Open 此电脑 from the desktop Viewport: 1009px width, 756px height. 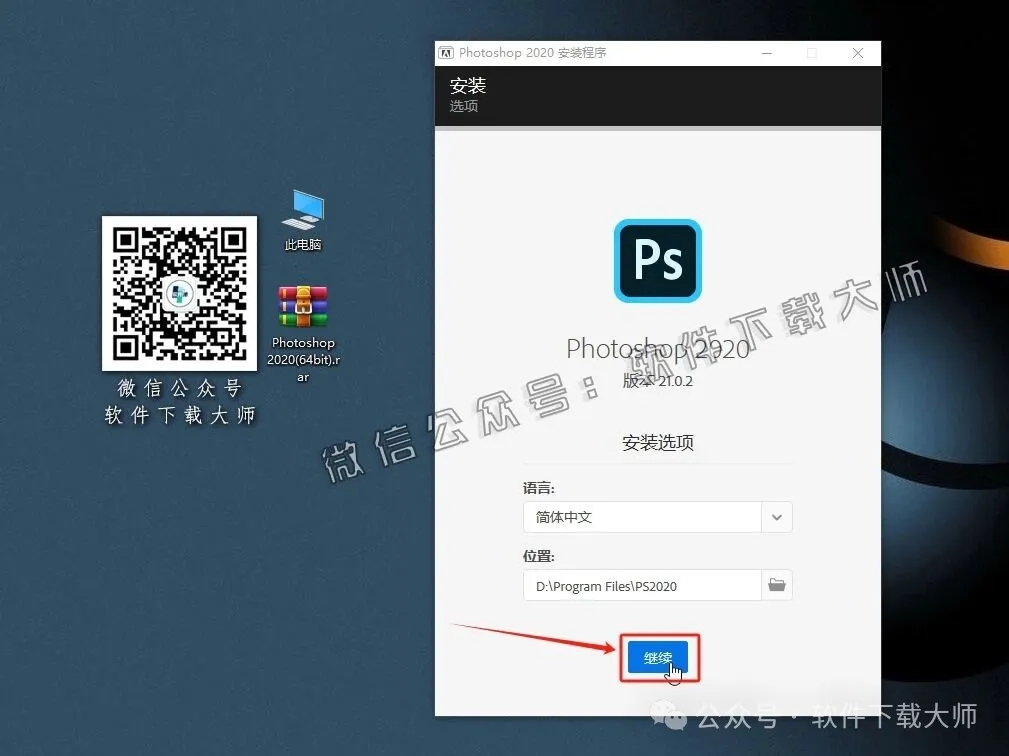[302, 210]
